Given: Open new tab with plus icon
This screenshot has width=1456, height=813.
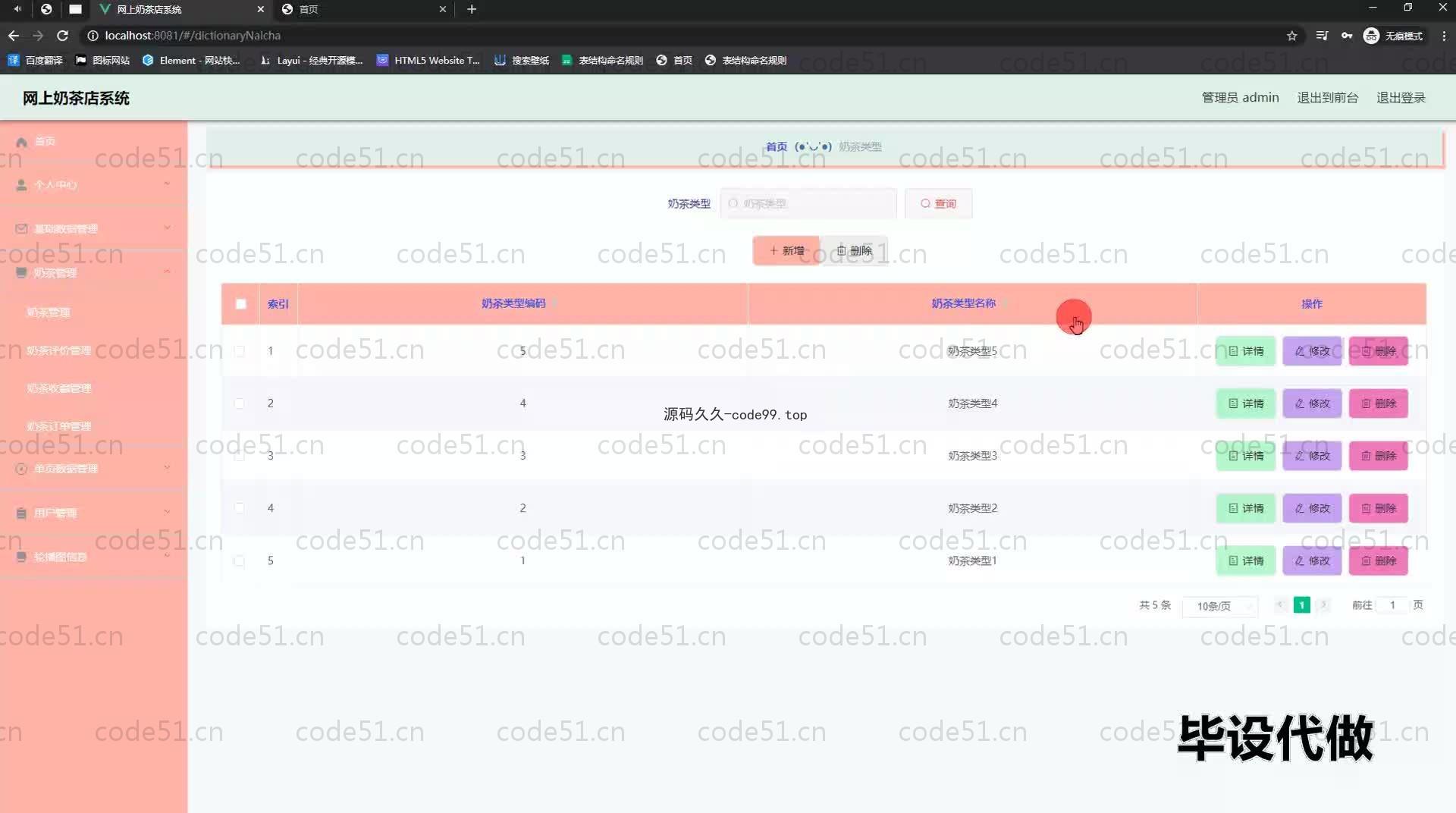Looking at the screenshot, I should tap(472, 9).
